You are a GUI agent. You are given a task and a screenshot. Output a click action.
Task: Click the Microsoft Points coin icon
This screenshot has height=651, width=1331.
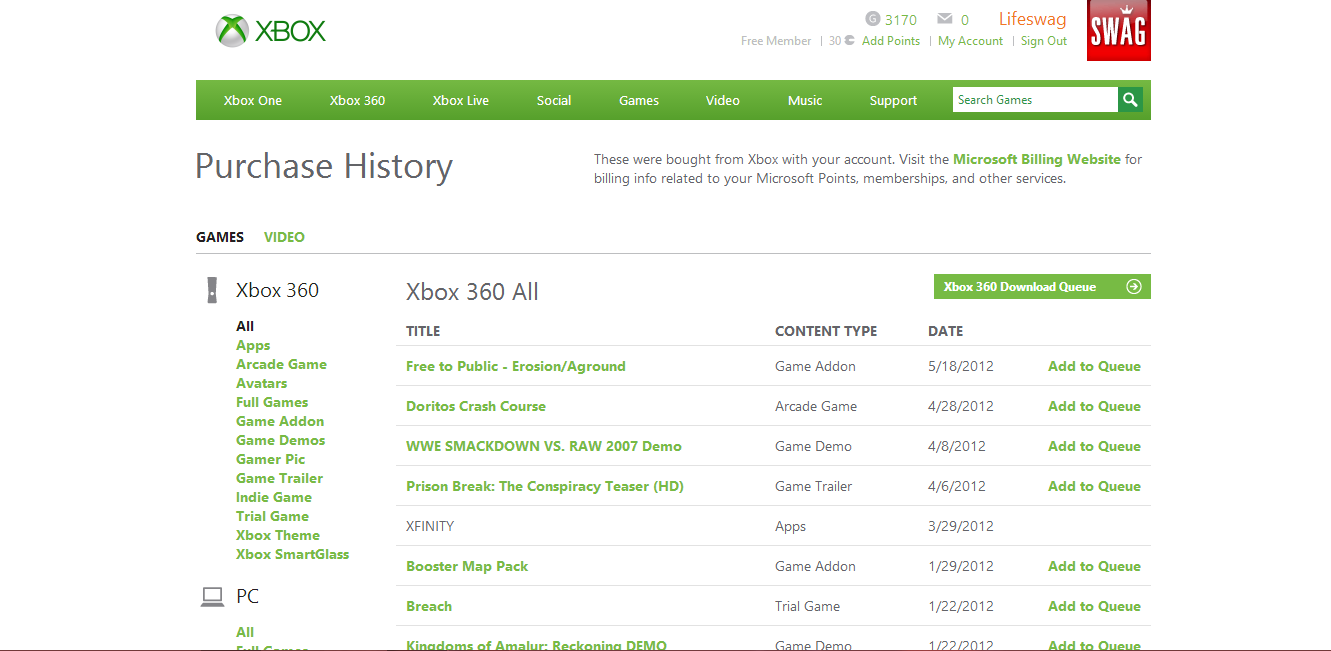[x=849, y=41]
